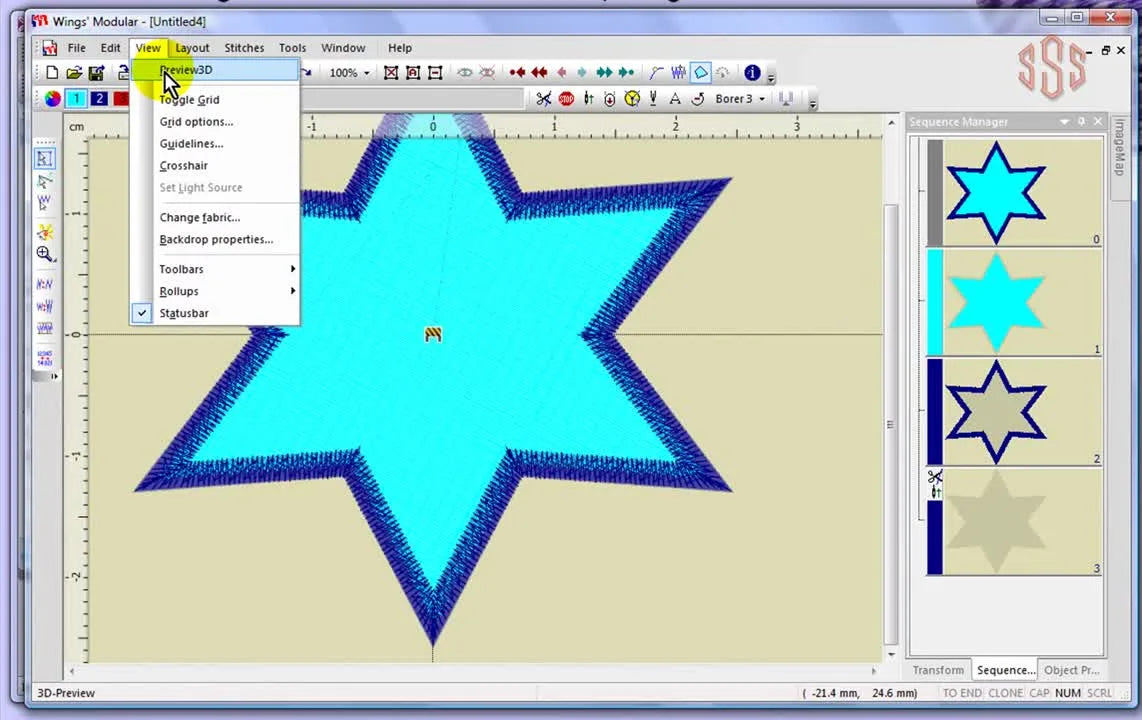Expand the left toolbox with the small arrow
Image resolution: width=1142 pixels, height=720 pixels.
[x=54, y=376]
